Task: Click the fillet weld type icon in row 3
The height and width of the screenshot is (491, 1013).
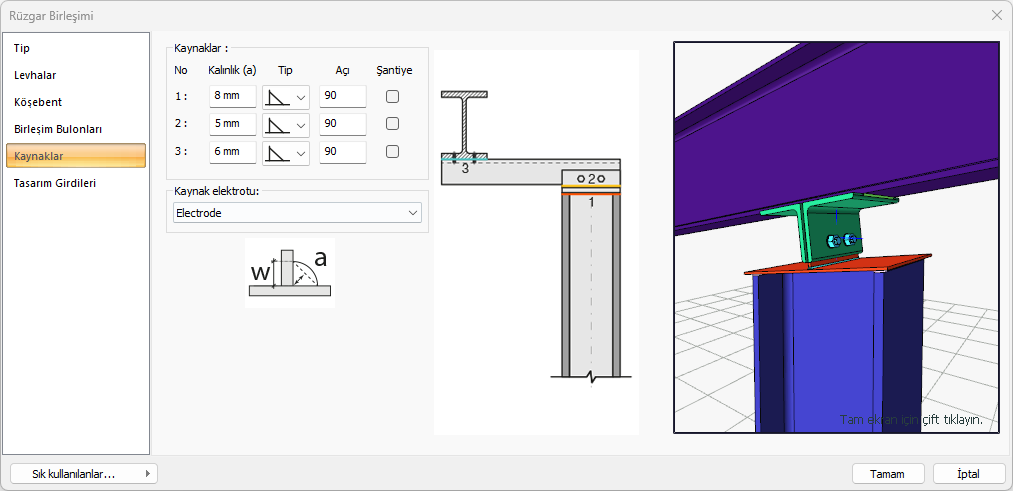Action: pyautogui.click(x=277, y=152)
